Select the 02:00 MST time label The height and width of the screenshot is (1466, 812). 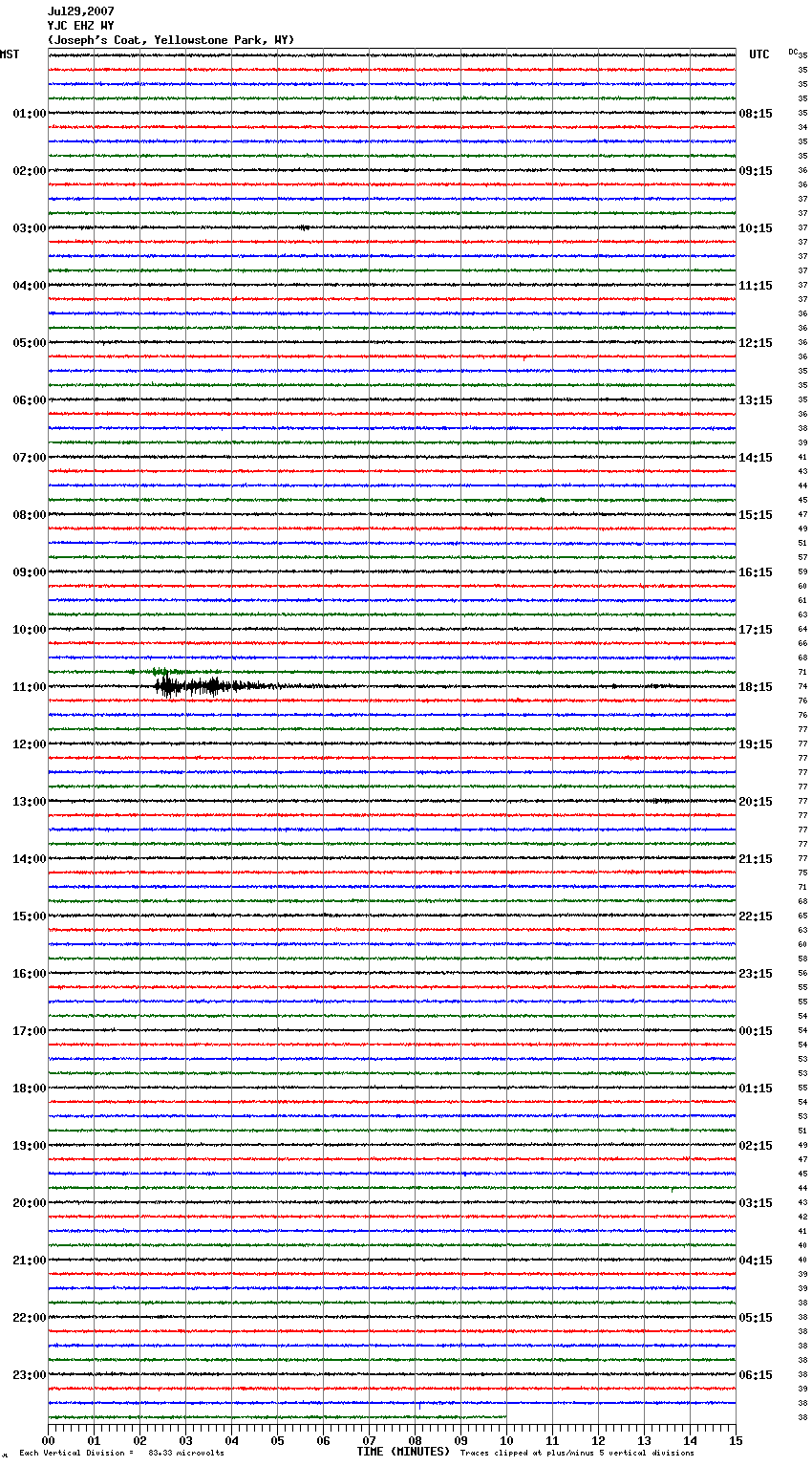click(30, 171)
